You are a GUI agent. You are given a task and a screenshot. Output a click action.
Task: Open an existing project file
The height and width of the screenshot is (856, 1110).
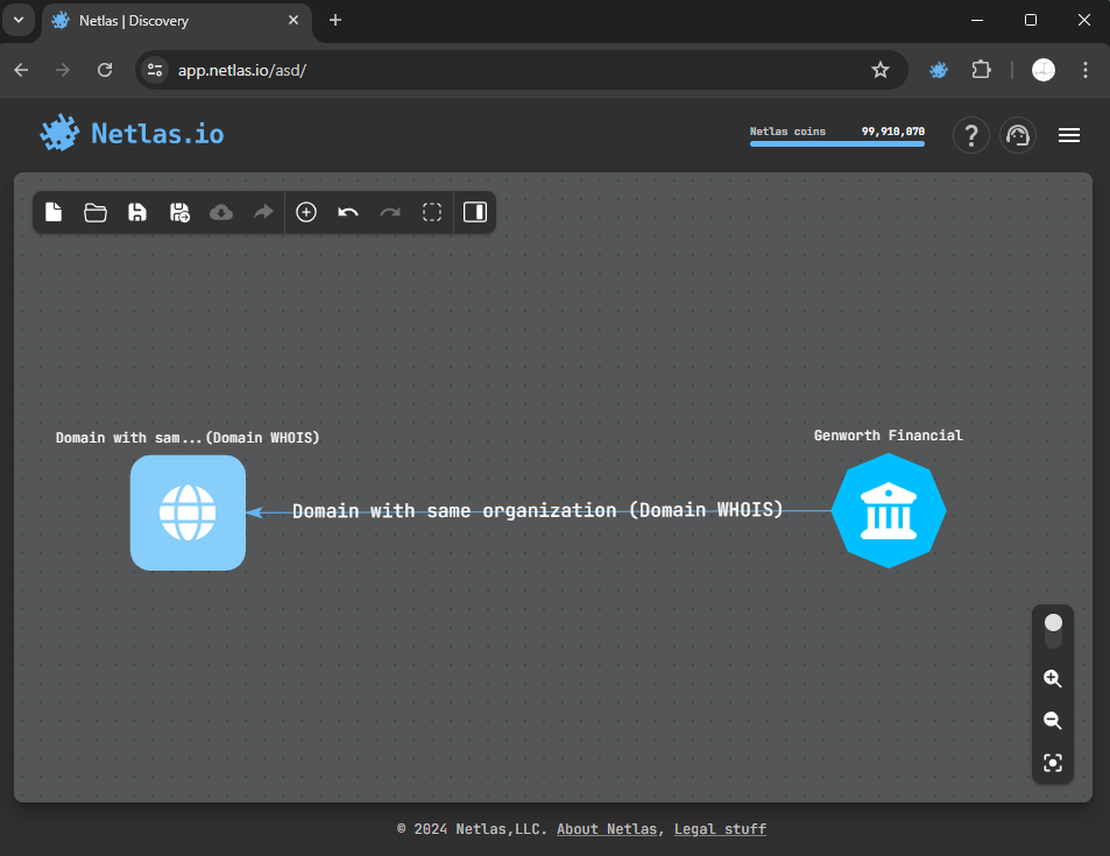point(95,212)
